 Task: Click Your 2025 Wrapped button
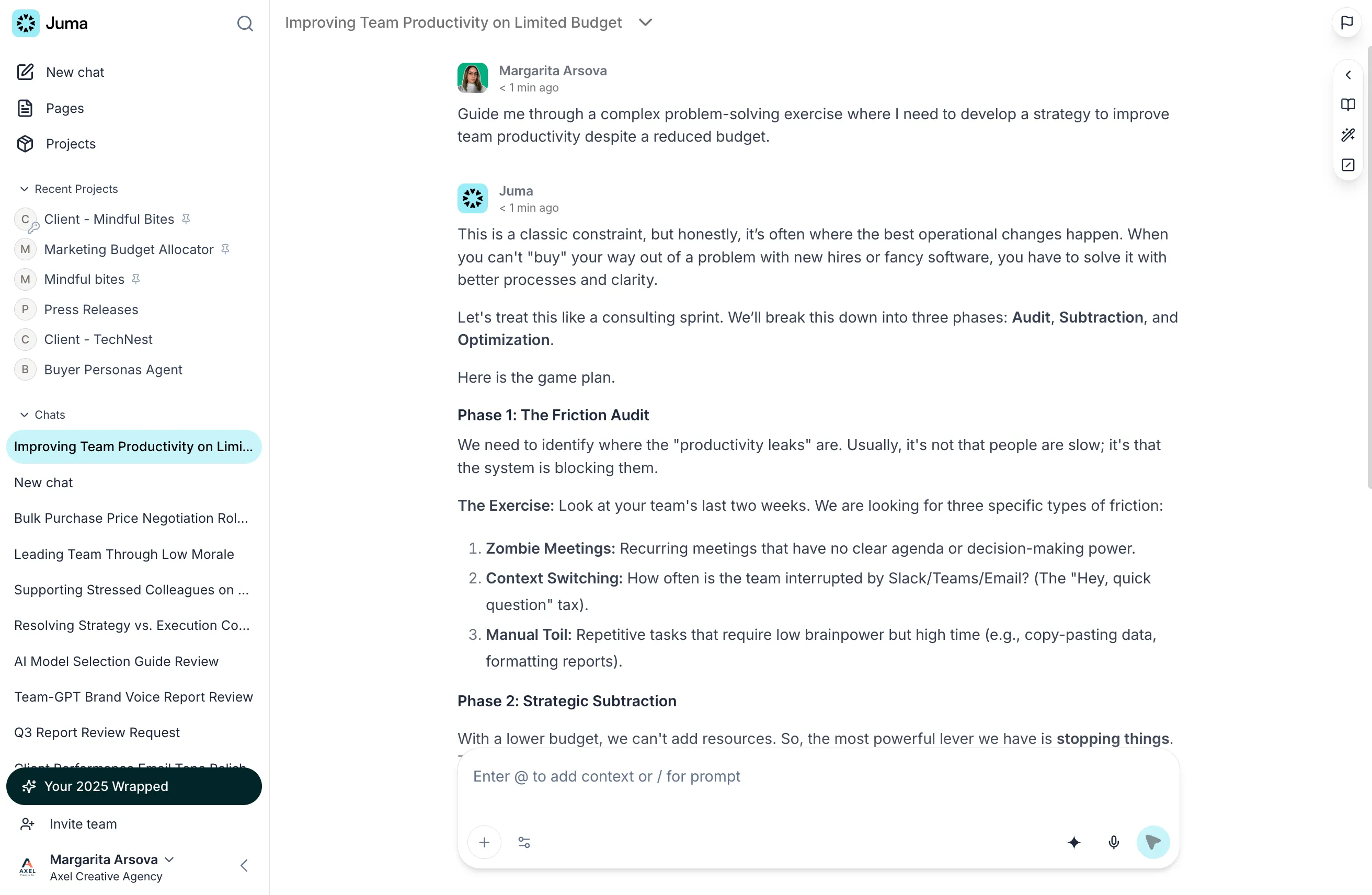[x=134, y=786]
